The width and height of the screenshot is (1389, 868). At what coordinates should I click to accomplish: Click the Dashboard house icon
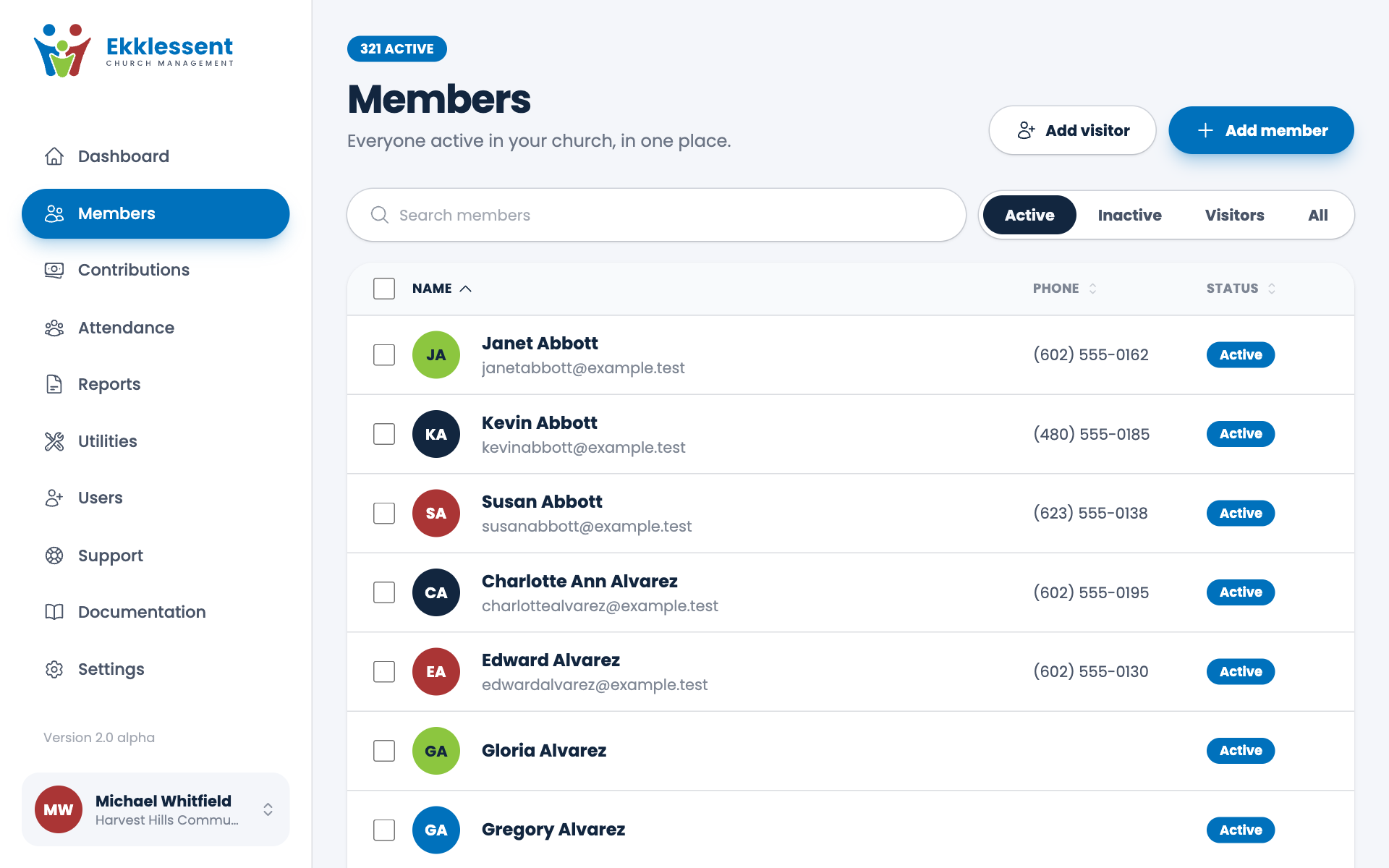point(54,156)
